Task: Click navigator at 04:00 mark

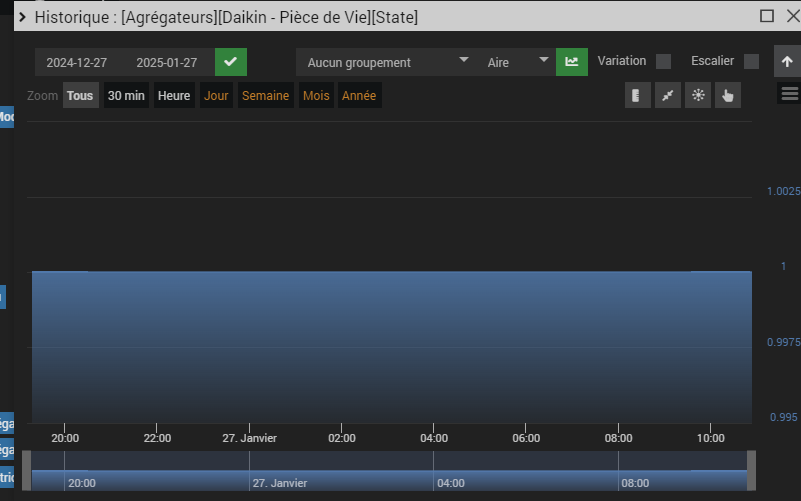Action: (451, 483)
